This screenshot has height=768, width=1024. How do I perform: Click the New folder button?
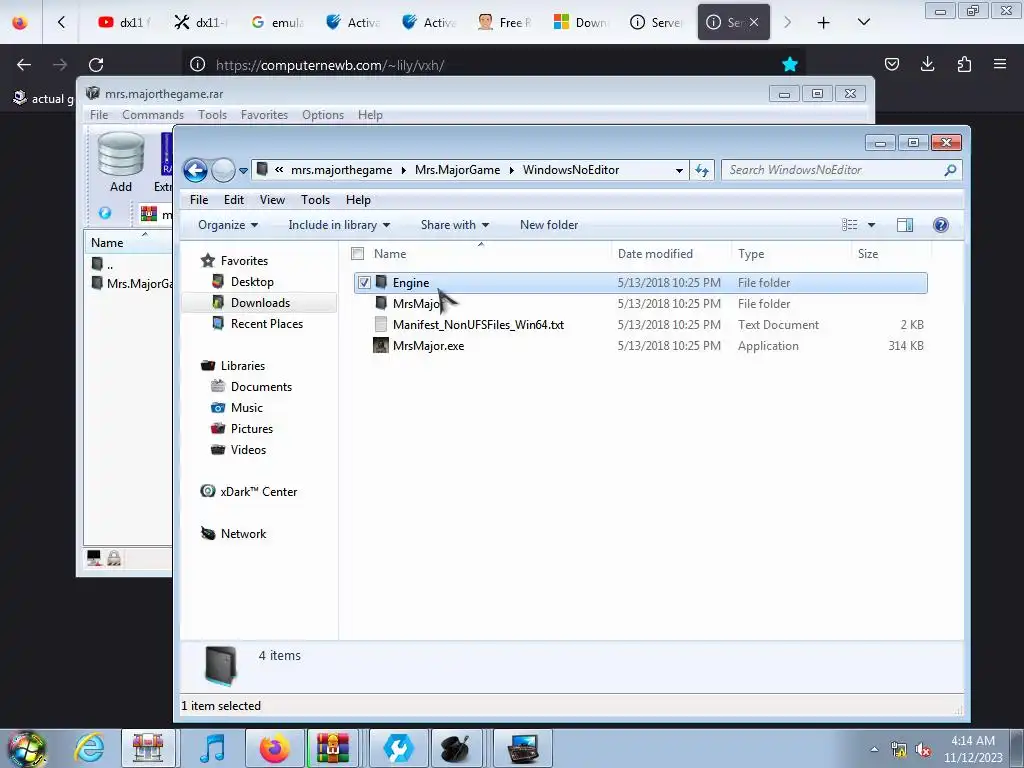click(x=549, y=225)
